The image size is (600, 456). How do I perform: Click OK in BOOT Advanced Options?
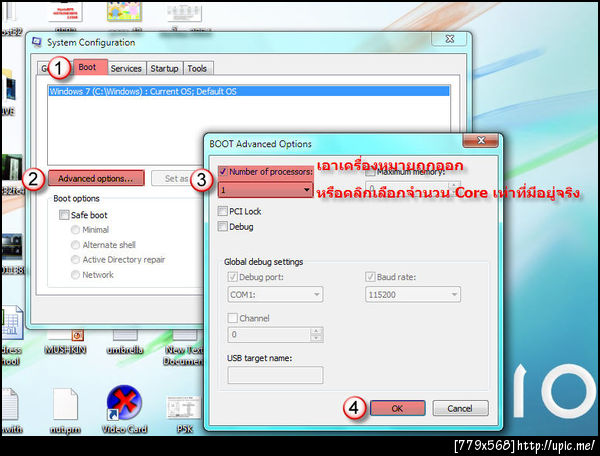coord(397,408)
